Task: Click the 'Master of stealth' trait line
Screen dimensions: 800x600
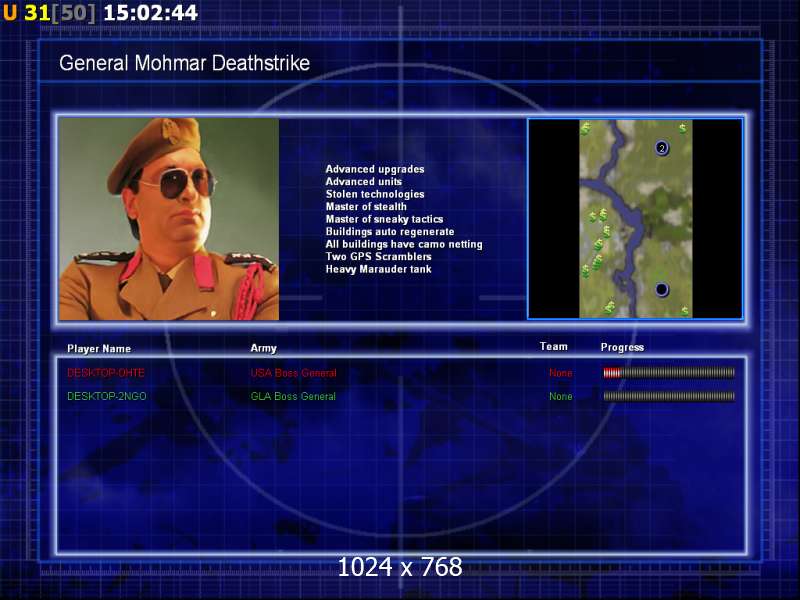Action: tap(366, 207)
